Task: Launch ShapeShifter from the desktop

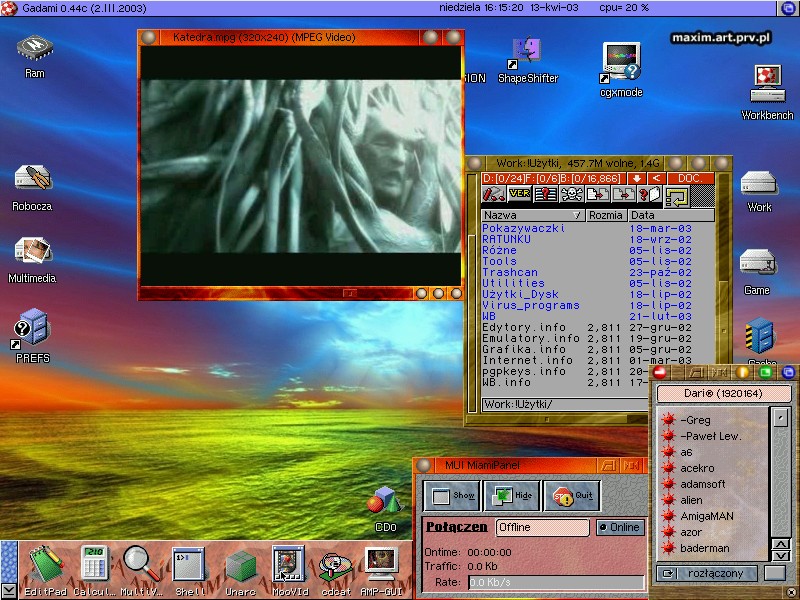Action: click(x=526, y=52)
